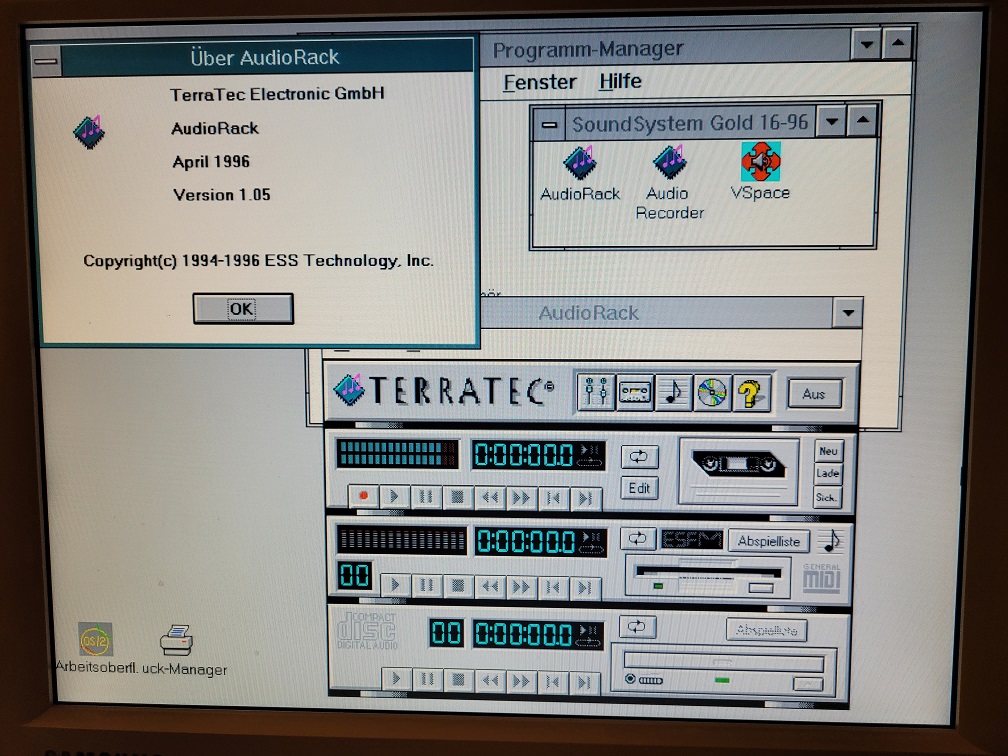Image resolution: width=1008 pixels, height=756 pixels.
Task: Rewind in the CD player deck
Action: click(490, 680)
